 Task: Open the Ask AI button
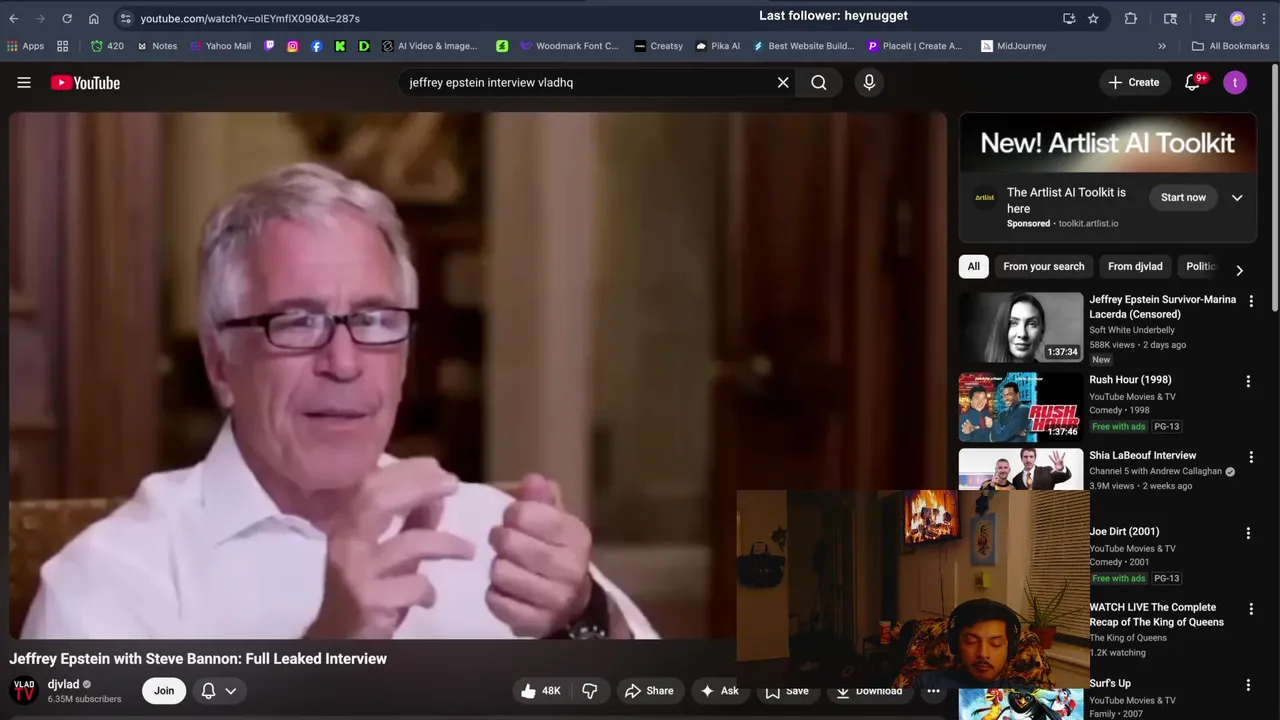pos(720,691)
